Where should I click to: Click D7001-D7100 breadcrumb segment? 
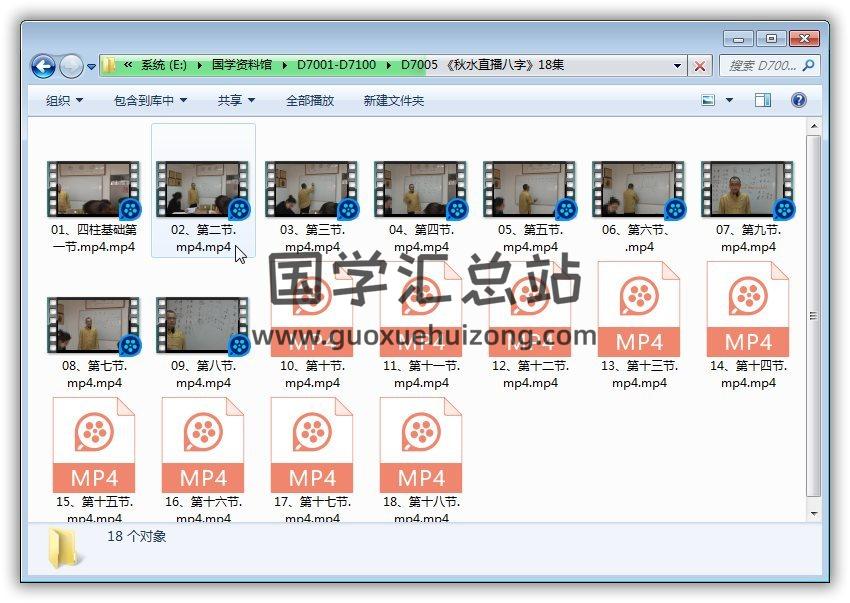336,65
